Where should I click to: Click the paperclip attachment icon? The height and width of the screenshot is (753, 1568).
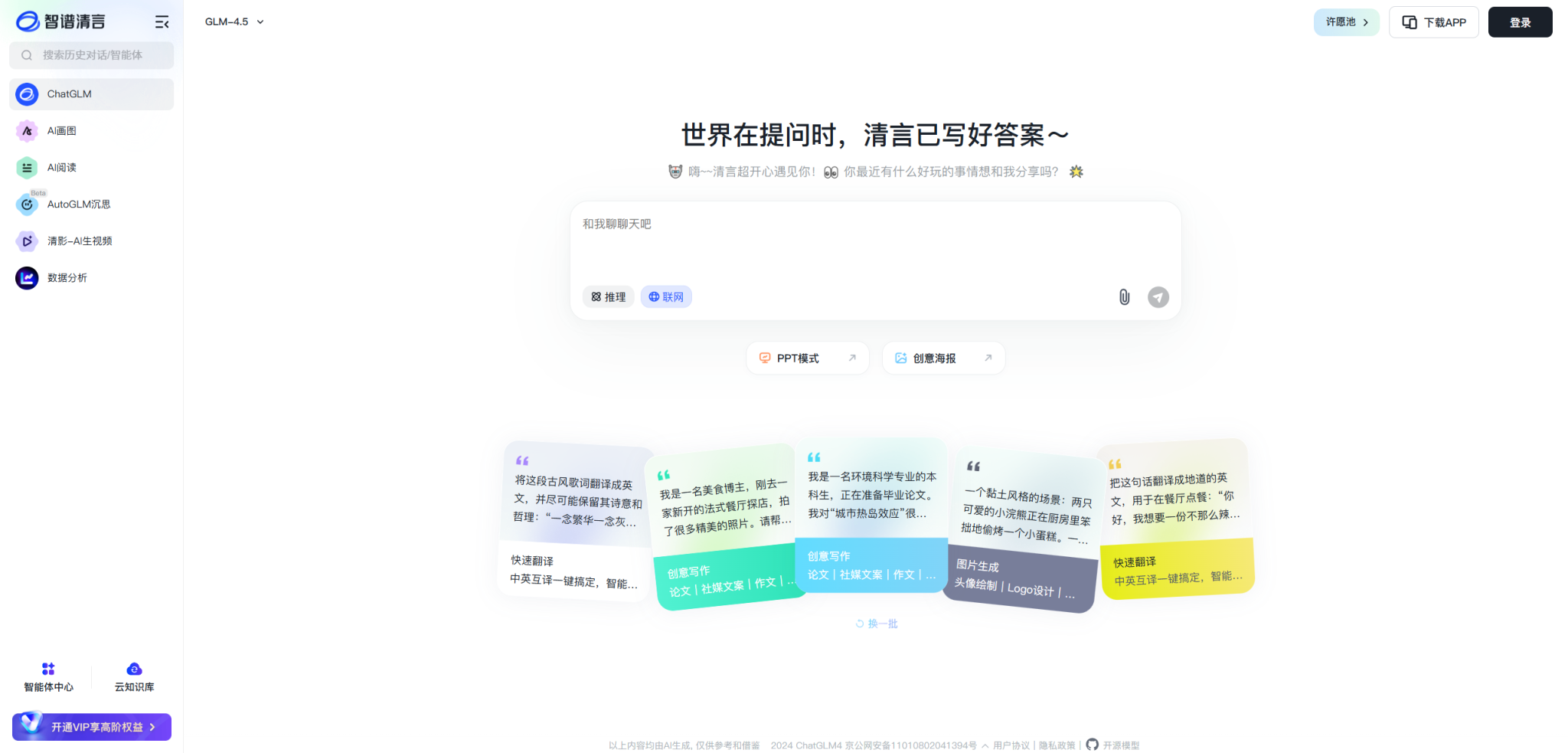click(1124, 297)
